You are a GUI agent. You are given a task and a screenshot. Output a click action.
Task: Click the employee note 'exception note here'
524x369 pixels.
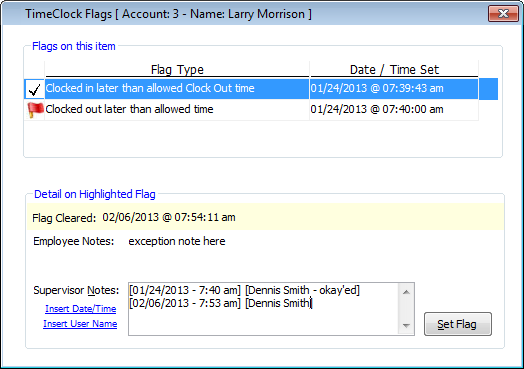pos(177,241)
